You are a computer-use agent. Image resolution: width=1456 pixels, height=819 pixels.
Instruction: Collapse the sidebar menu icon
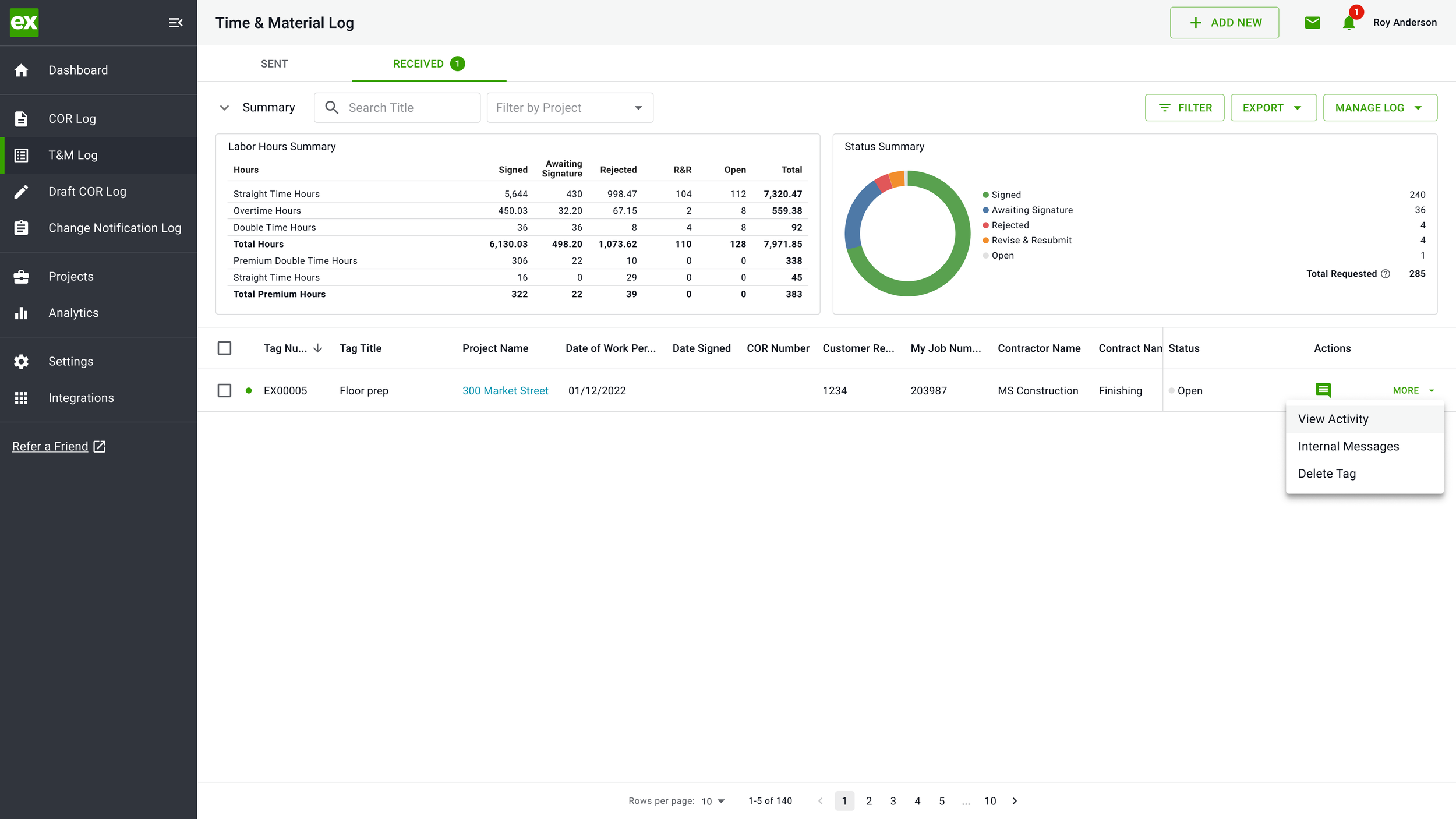[x=175, y=23]
